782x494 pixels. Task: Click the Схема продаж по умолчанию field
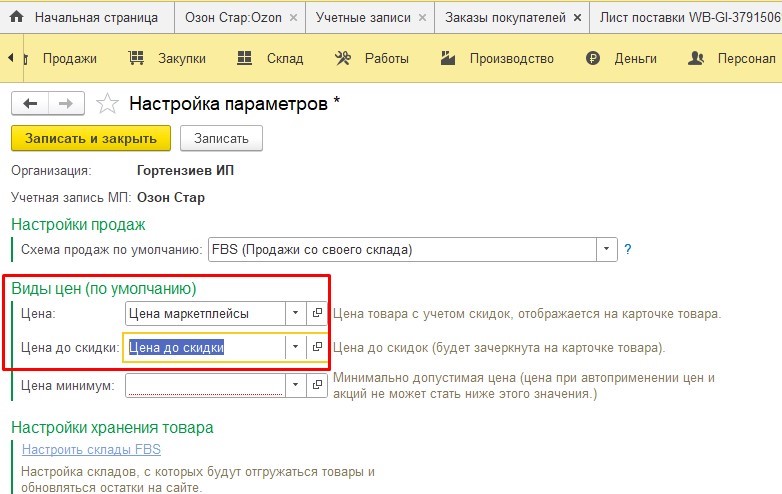pos(402,249)
